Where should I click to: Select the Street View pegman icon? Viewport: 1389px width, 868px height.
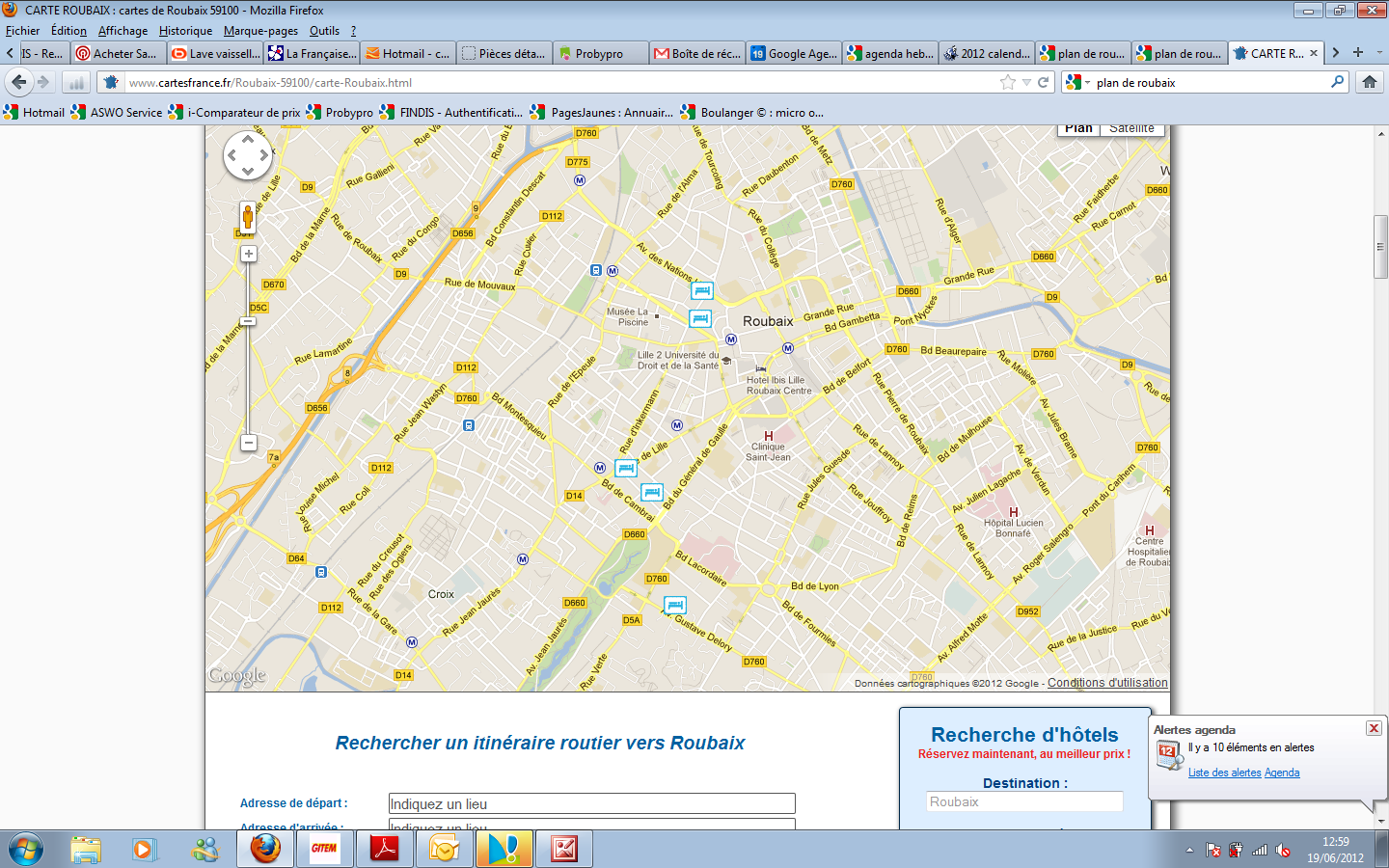248,217
